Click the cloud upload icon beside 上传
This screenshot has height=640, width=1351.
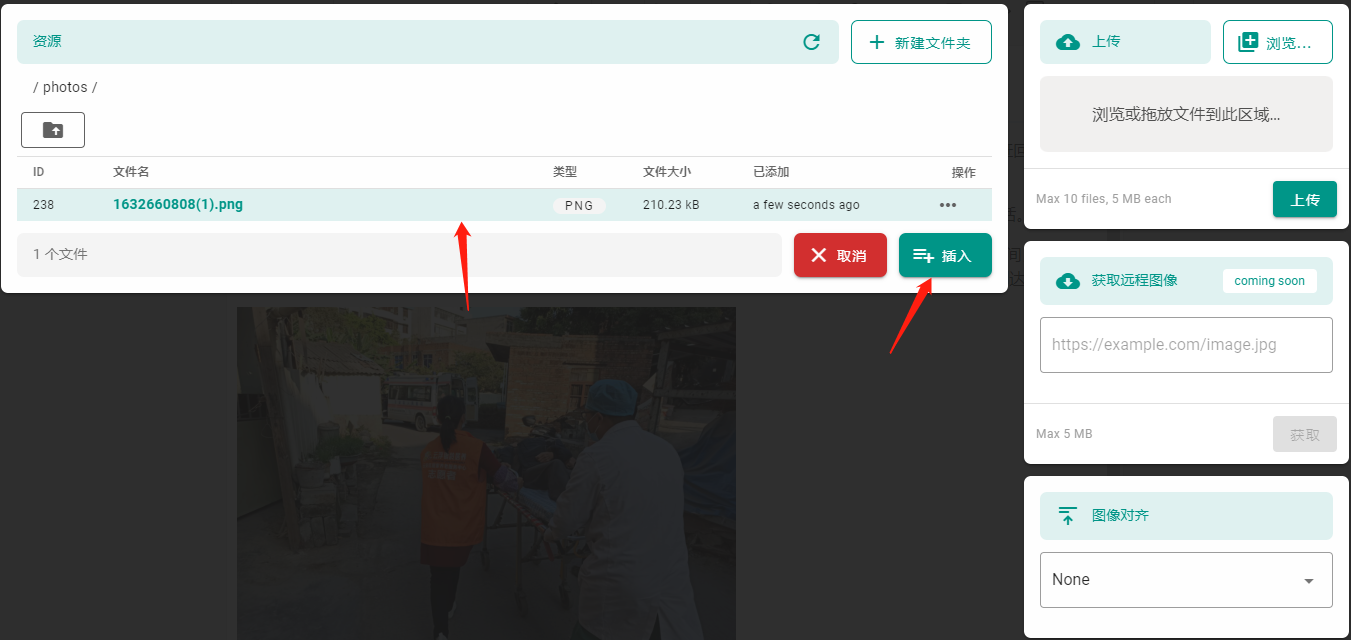tap(1068, 42)
